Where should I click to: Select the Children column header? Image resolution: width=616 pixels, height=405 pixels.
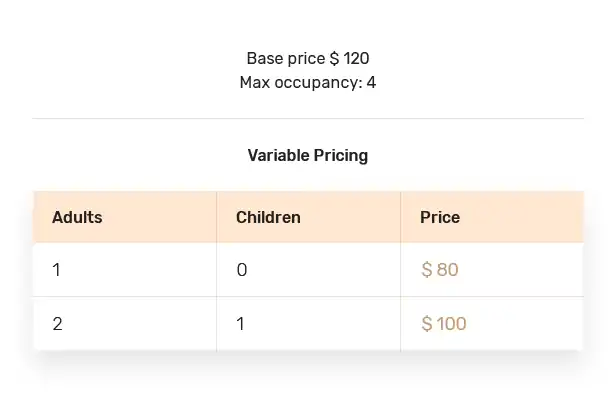click(268, 217)
